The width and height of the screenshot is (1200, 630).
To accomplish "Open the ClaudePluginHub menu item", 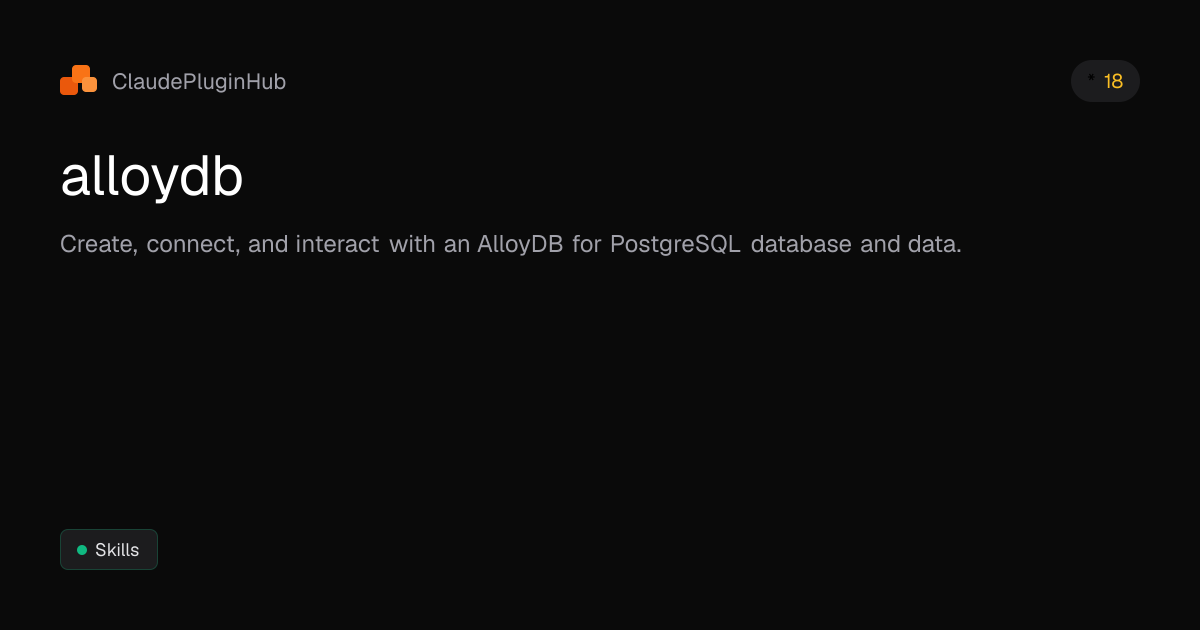I will 199,81.
